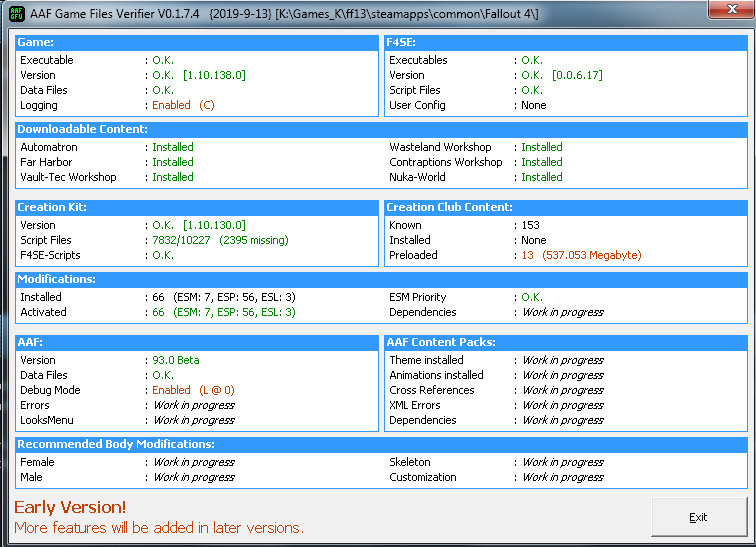Click Modifications Dependencies Work in progress

click(x=563, y=312)
